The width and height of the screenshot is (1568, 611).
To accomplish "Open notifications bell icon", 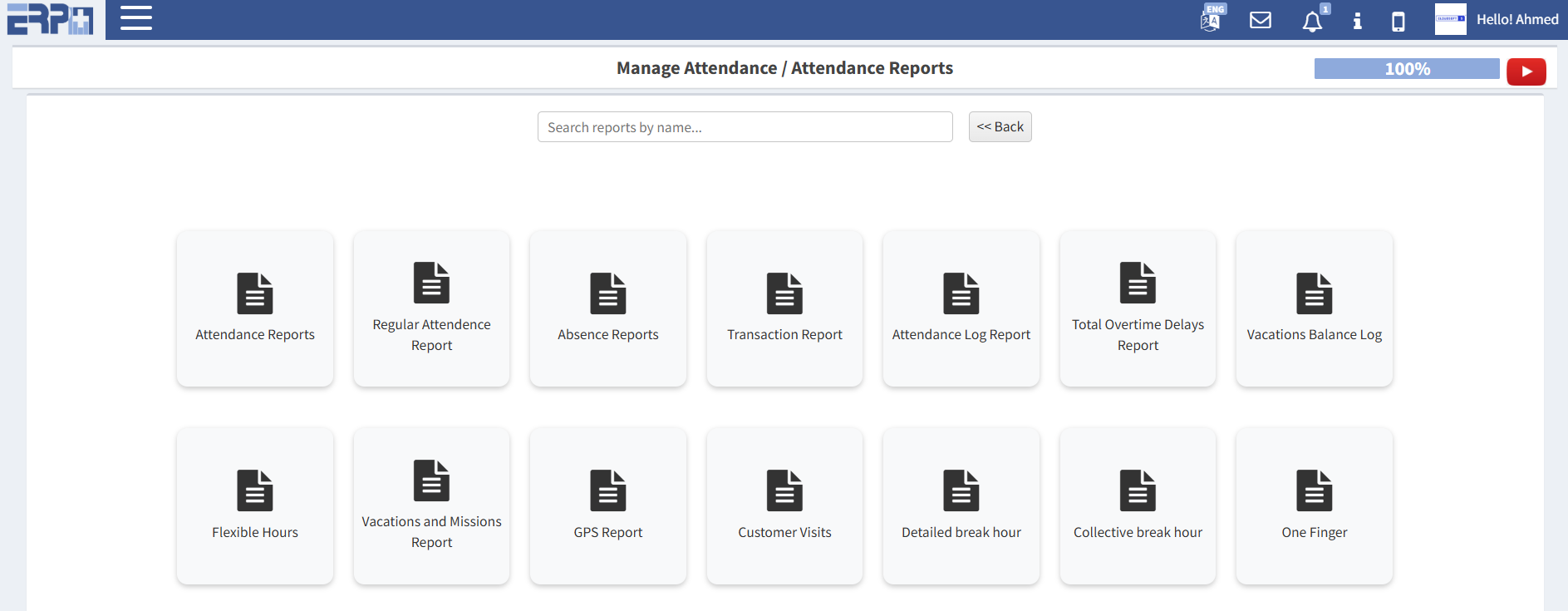I will pos(1312,22).
